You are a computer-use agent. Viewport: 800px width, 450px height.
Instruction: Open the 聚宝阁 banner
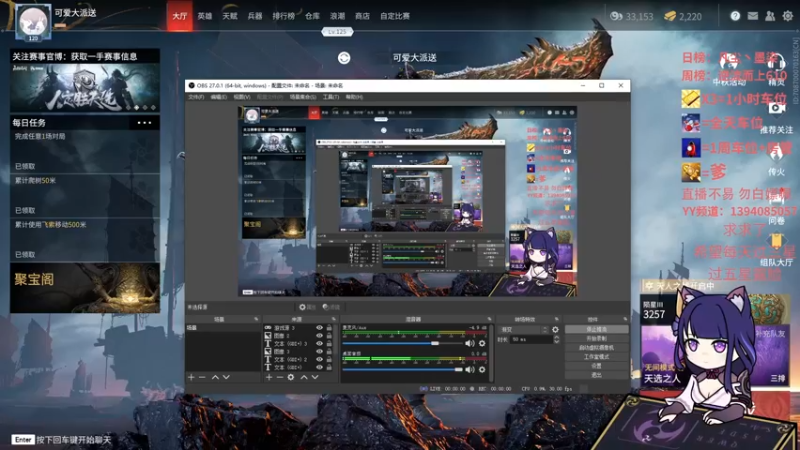[x=85, y=288]
